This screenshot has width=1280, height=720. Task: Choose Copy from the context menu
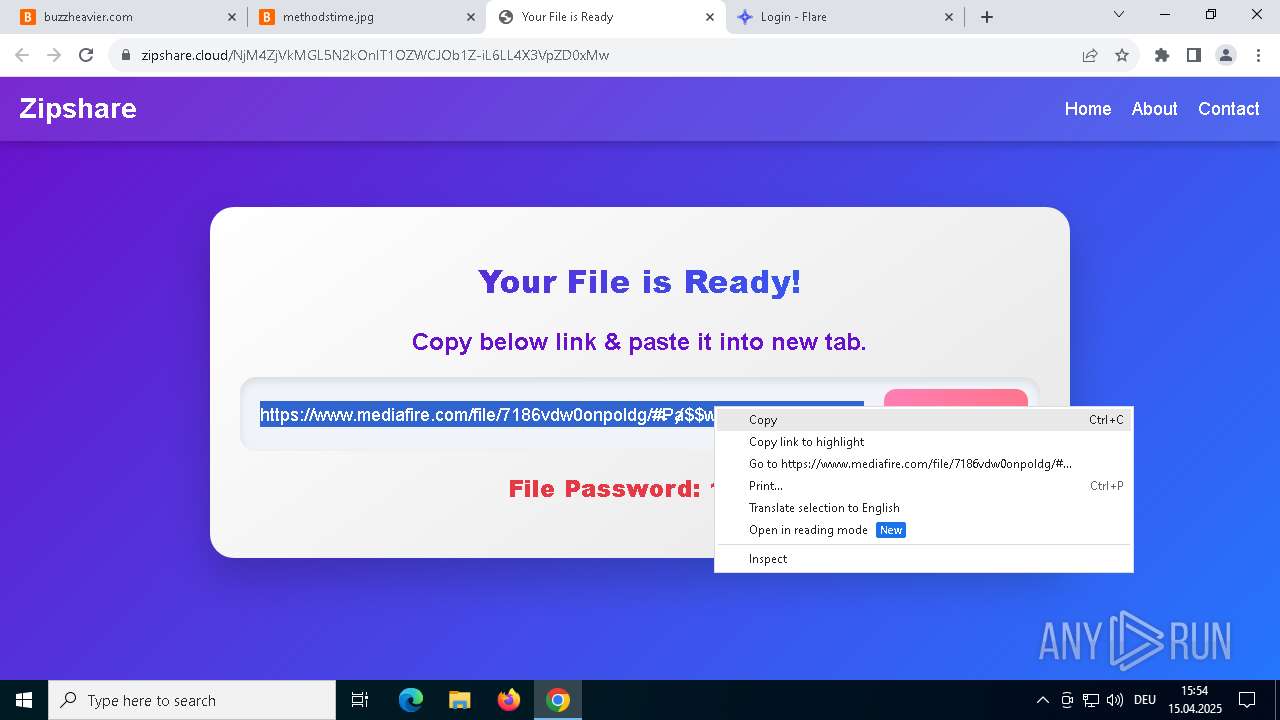tap(924, 420)
